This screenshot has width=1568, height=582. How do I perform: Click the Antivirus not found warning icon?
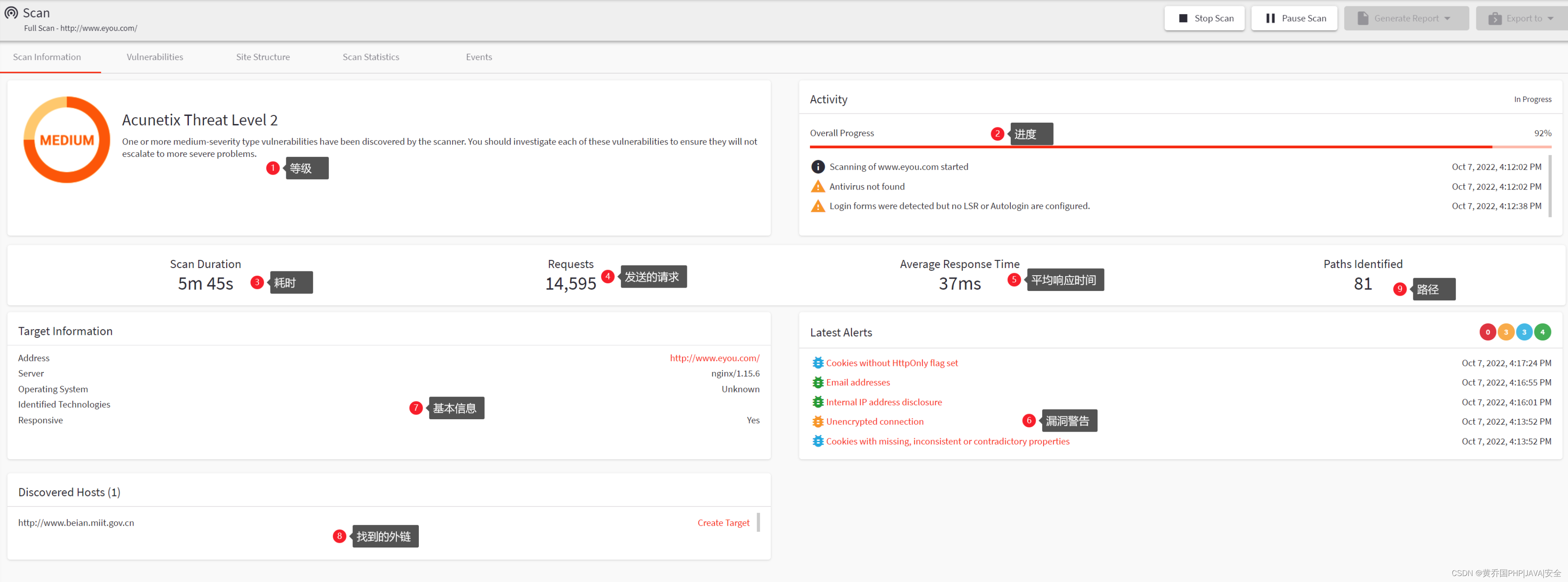[x=817, y=186]
